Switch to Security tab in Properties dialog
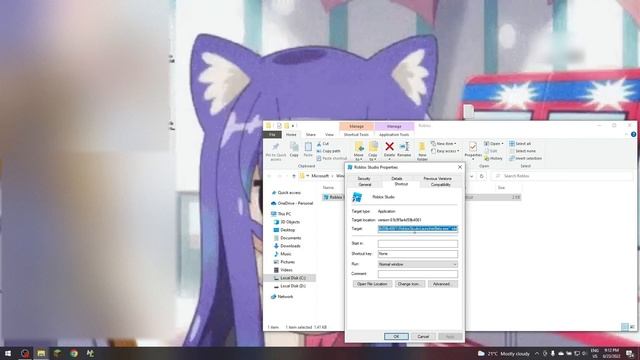The height and width of the screenshot is (360, 640). (364, 178)
